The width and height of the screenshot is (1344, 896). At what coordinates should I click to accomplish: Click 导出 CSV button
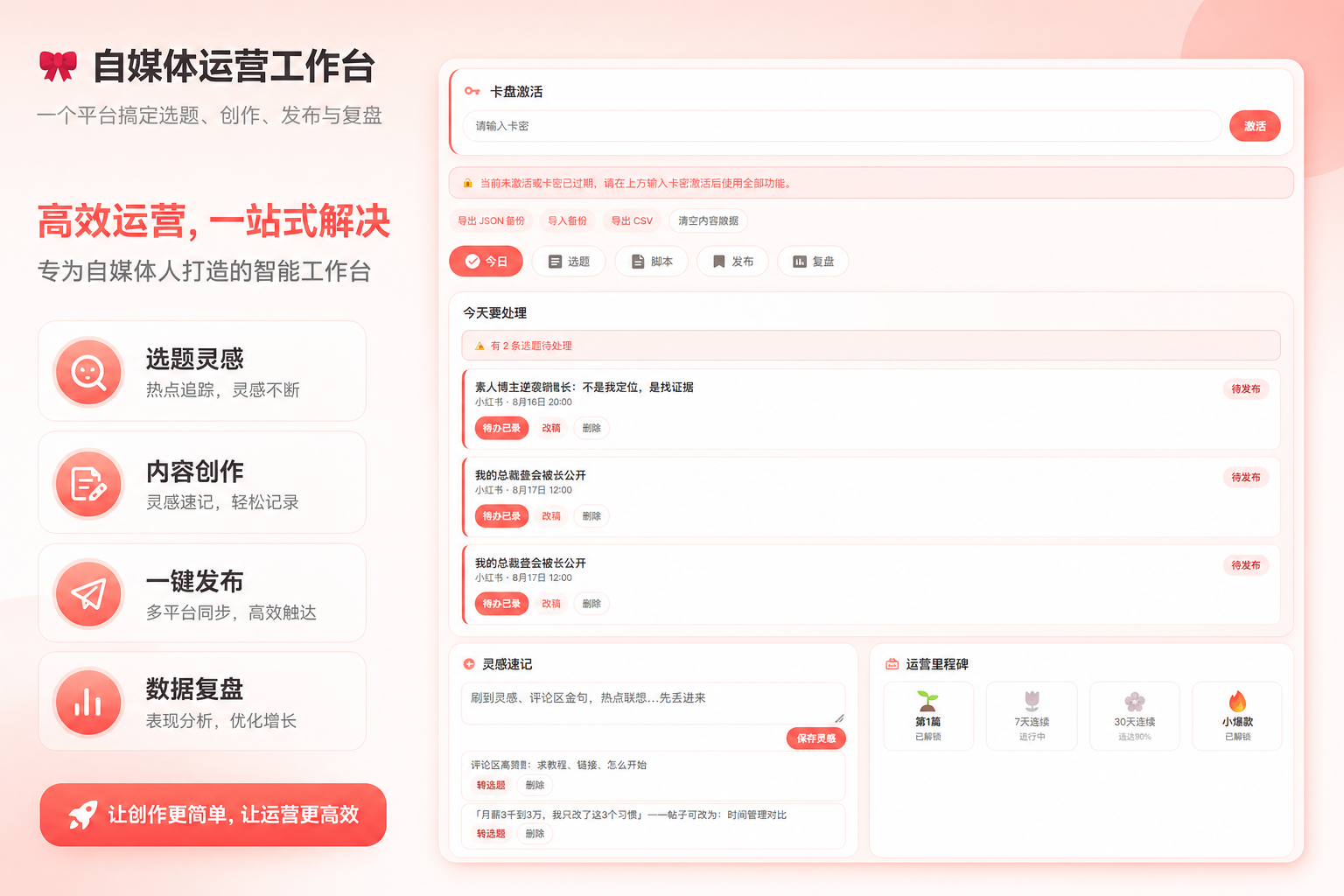coord(632,220)
